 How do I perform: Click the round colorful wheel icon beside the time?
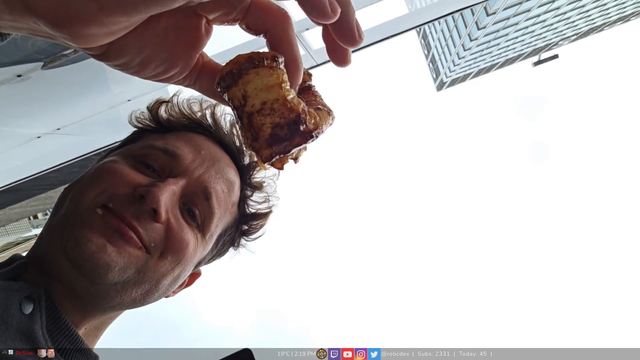pos(322,354)
